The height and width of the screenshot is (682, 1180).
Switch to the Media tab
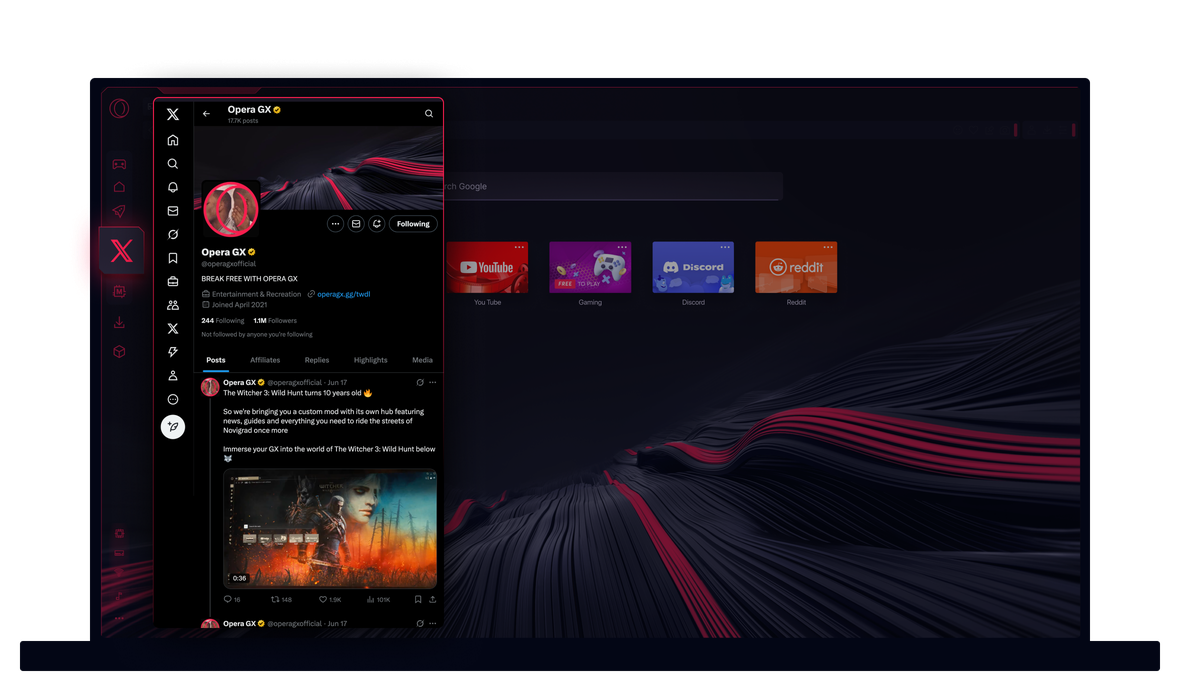pos(422,360)
